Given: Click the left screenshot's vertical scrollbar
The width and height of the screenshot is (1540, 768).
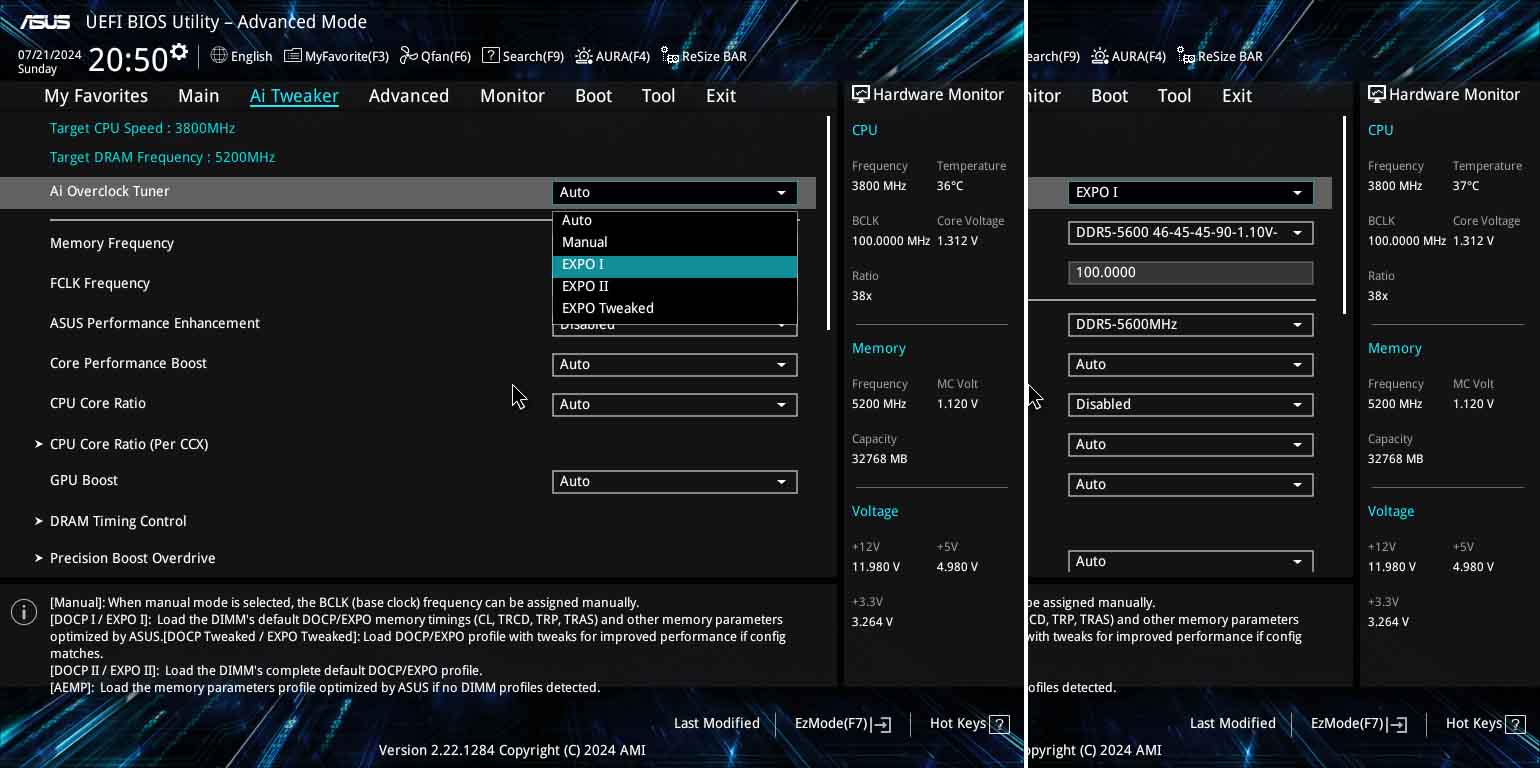Looking at the screenshot, I should [828, 223].
